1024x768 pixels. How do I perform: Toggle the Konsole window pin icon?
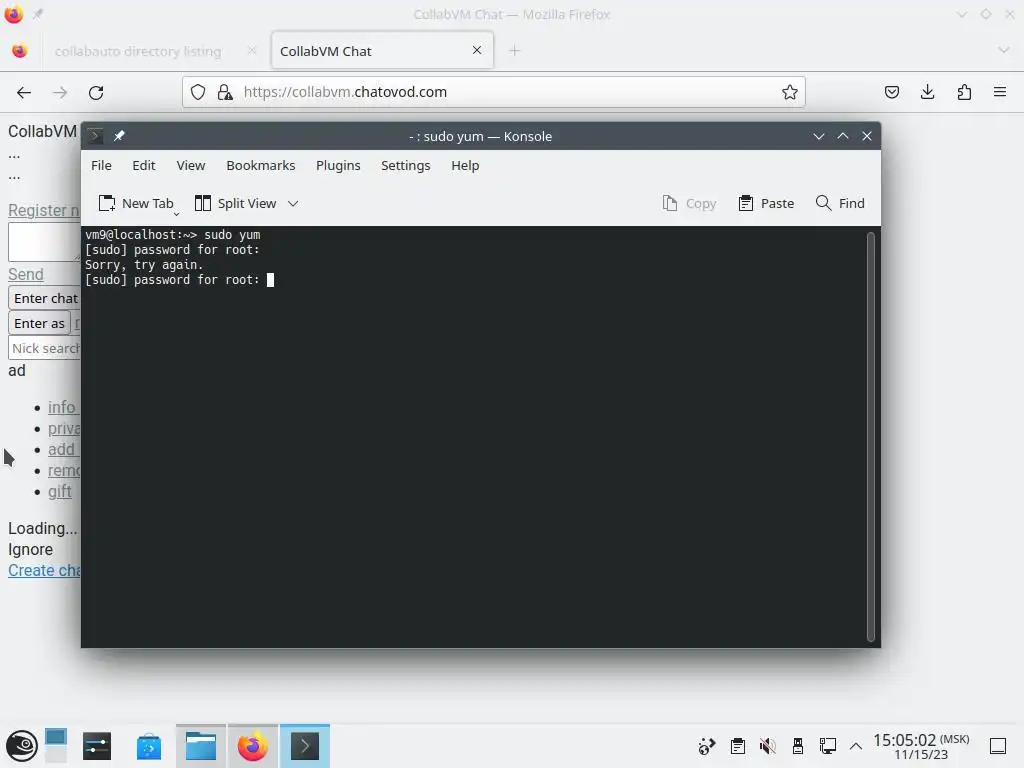point(119,136)
